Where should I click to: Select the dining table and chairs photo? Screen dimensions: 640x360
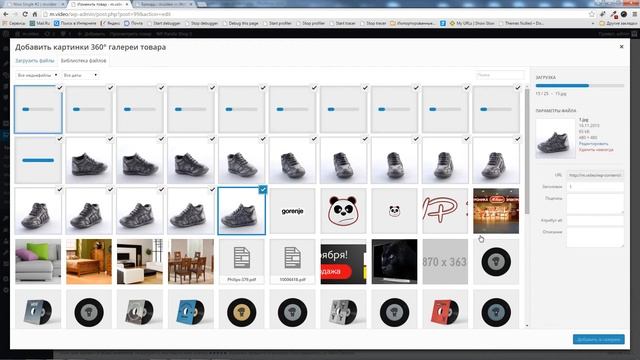191,262
